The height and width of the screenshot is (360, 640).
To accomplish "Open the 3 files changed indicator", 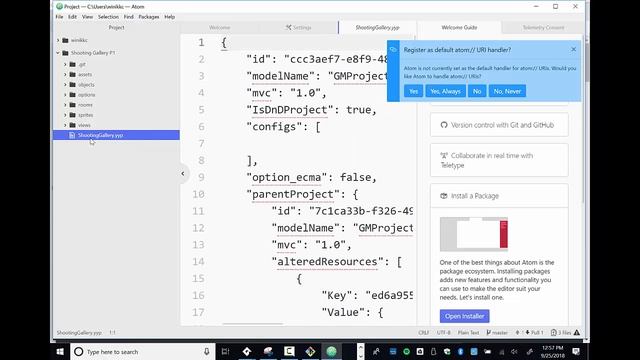I will 561,333.
